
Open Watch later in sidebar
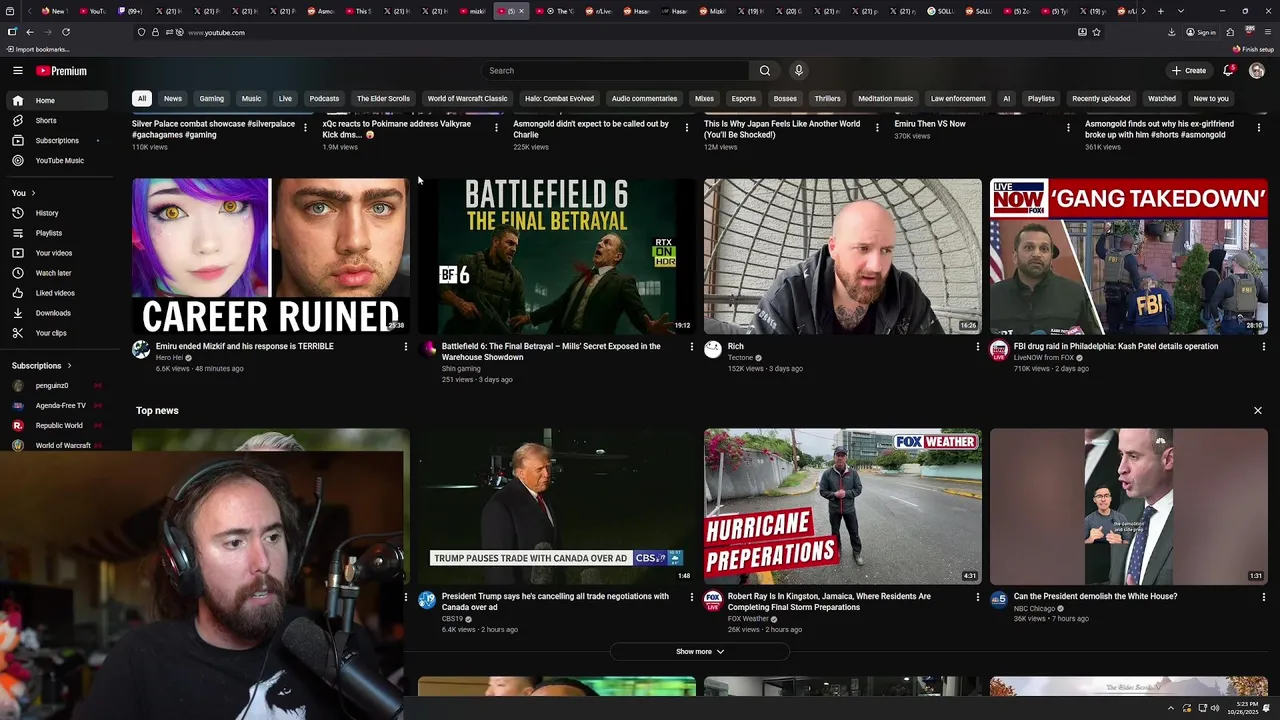tap(55, 273)
